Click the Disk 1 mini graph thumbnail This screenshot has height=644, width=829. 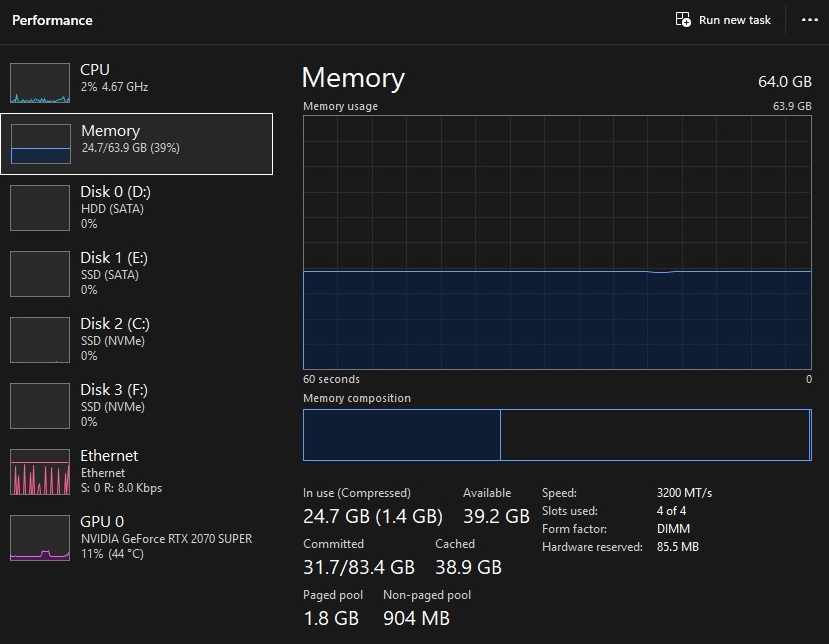(40, 274)
